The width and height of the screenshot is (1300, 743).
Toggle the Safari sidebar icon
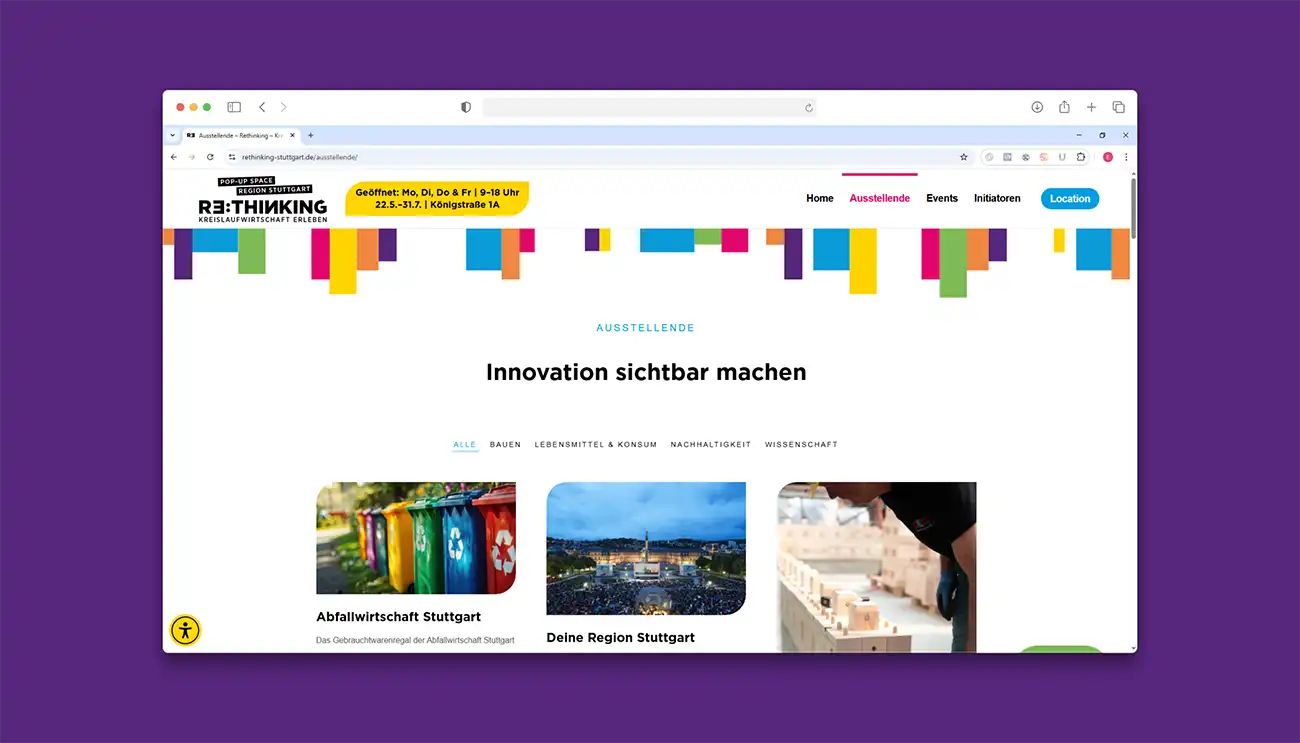point(234,107)
